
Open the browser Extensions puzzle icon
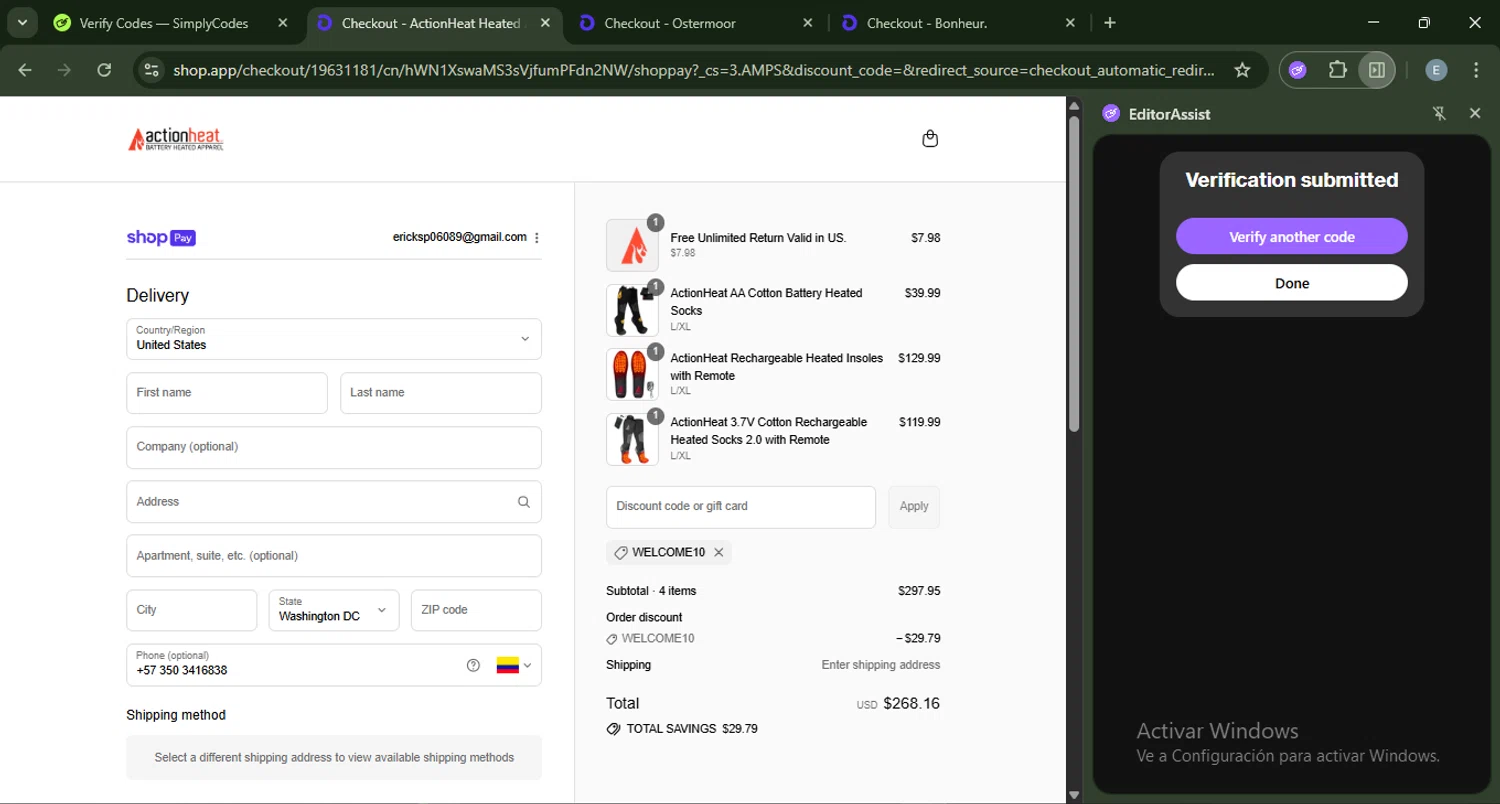tap(1337, 70)
